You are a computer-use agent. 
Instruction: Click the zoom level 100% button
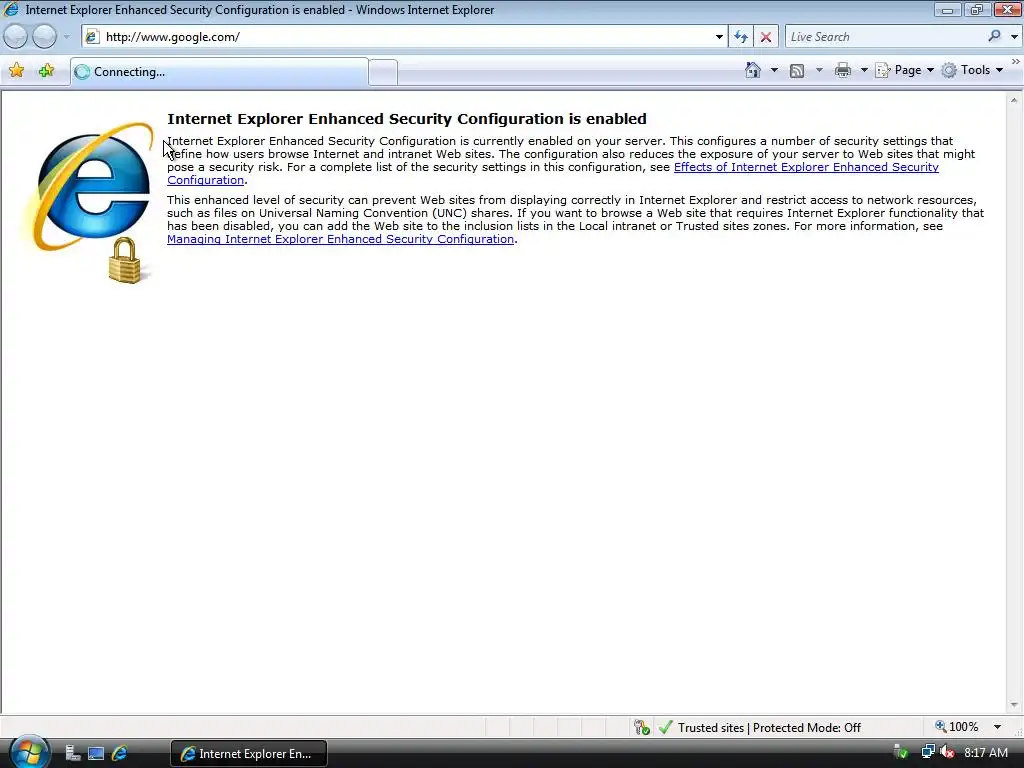[x=957, y=727]
